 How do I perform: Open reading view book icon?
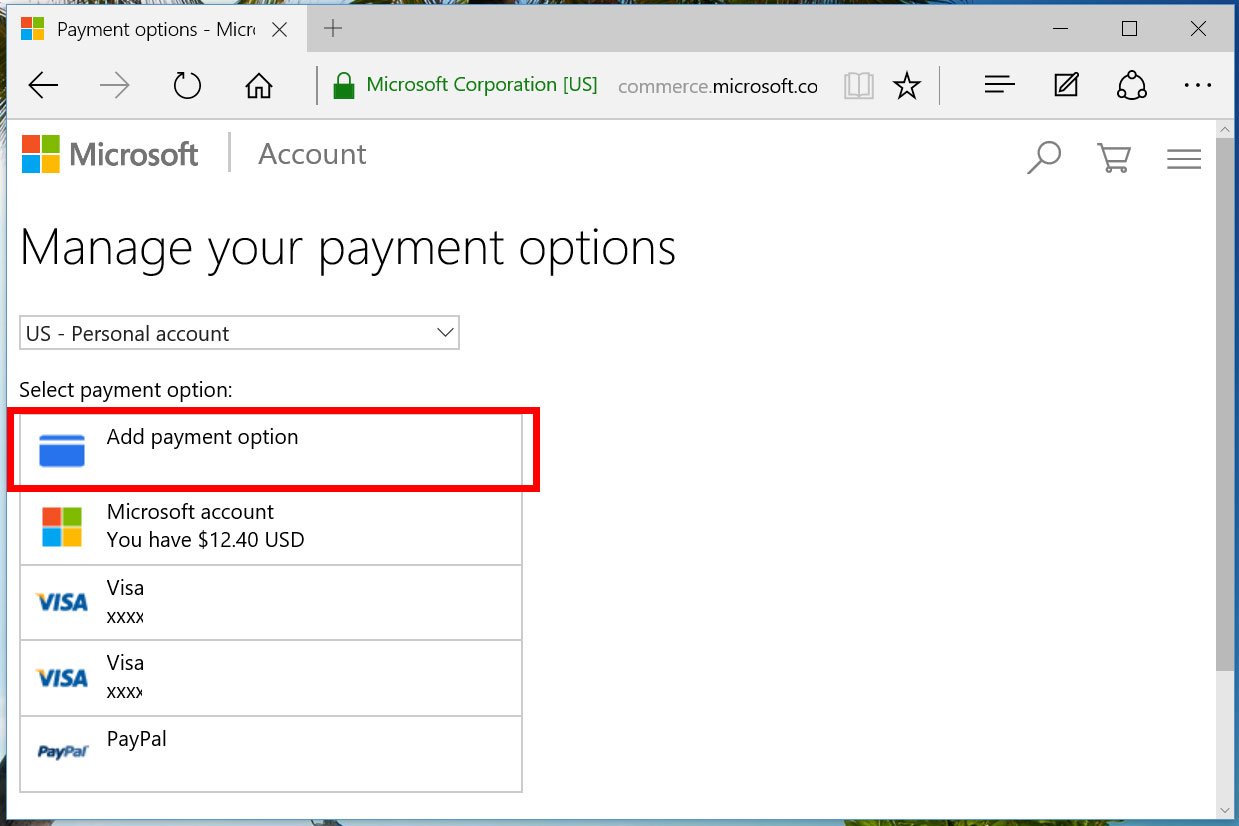click(x=858, y=86)
